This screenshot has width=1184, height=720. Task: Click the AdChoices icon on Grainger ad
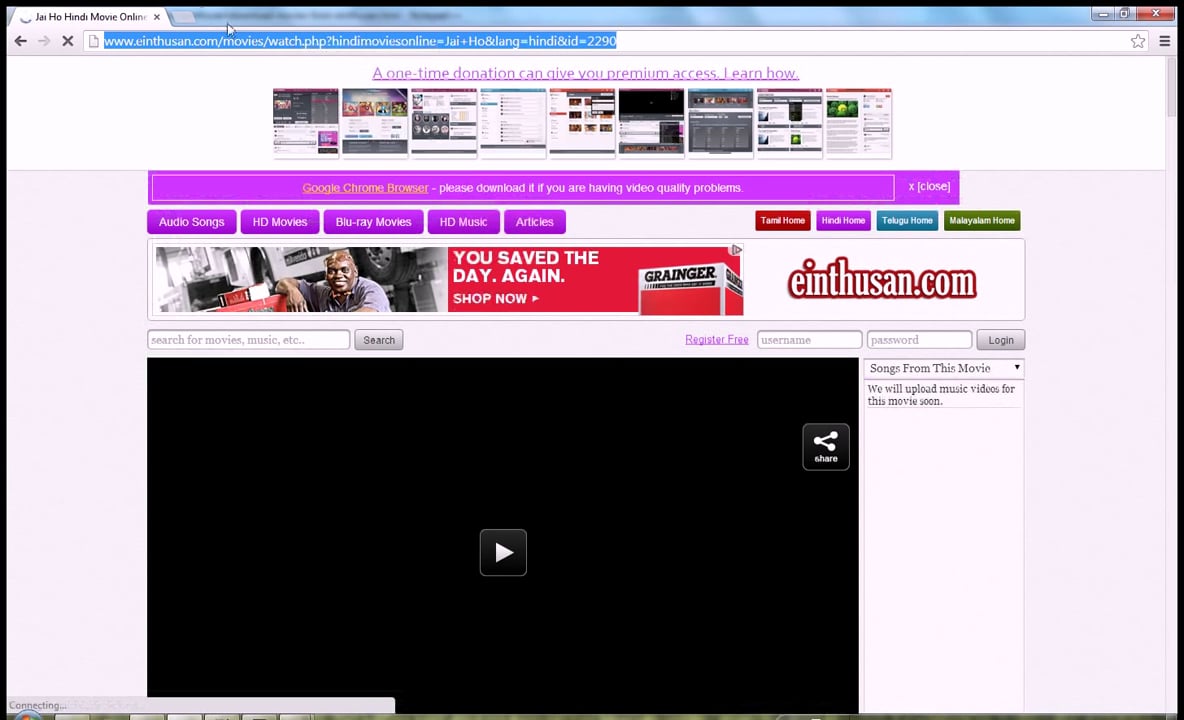[736, 250]
